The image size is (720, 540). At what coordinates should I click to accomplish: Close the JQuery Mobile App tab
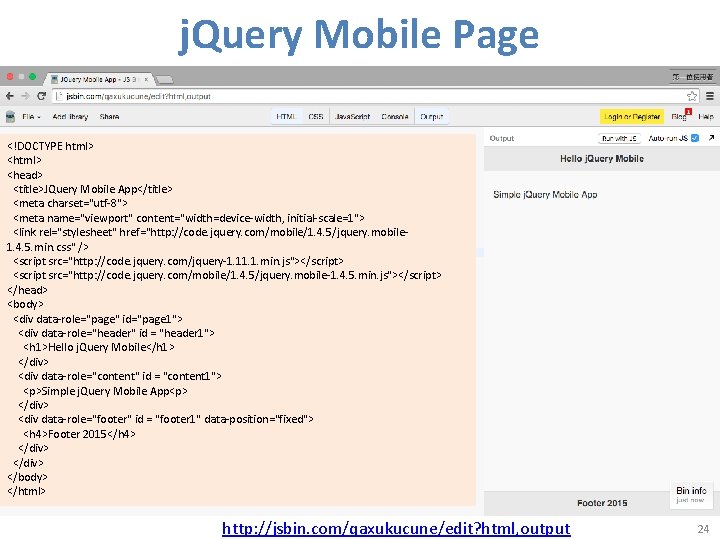tap(146, 79)
